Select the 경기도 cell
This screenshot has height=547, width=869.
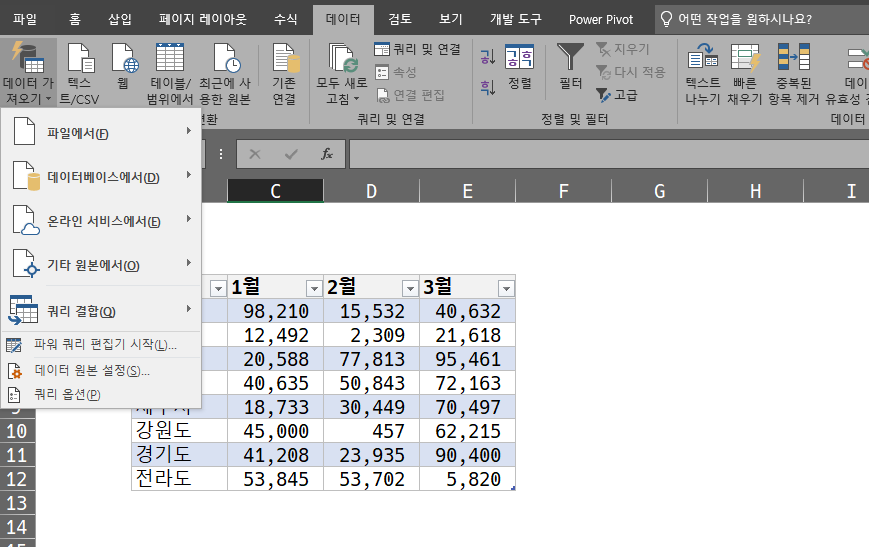pos(179,455)
